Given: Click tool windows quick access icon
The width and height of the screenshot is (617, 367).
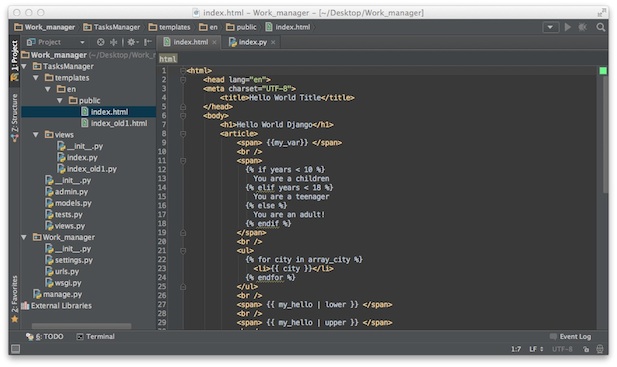Looking at the screenshot, I should 16,349.
